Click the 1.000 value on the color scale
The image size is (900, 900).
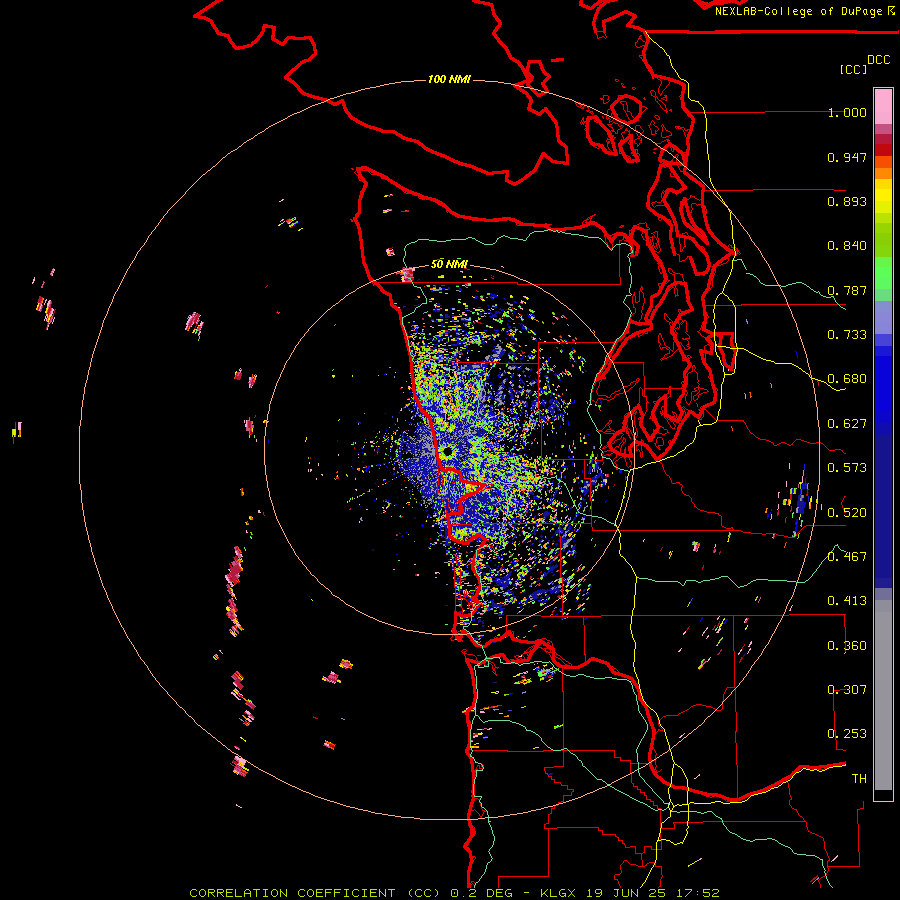(x=847, y=112)
